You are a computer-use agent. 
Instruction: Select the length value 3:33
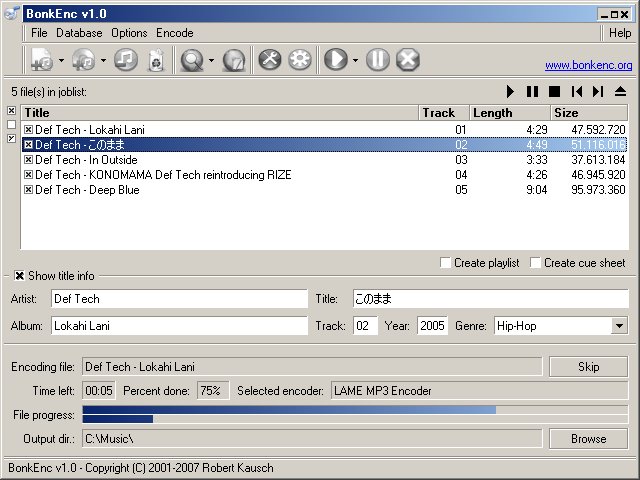[536, 160]
